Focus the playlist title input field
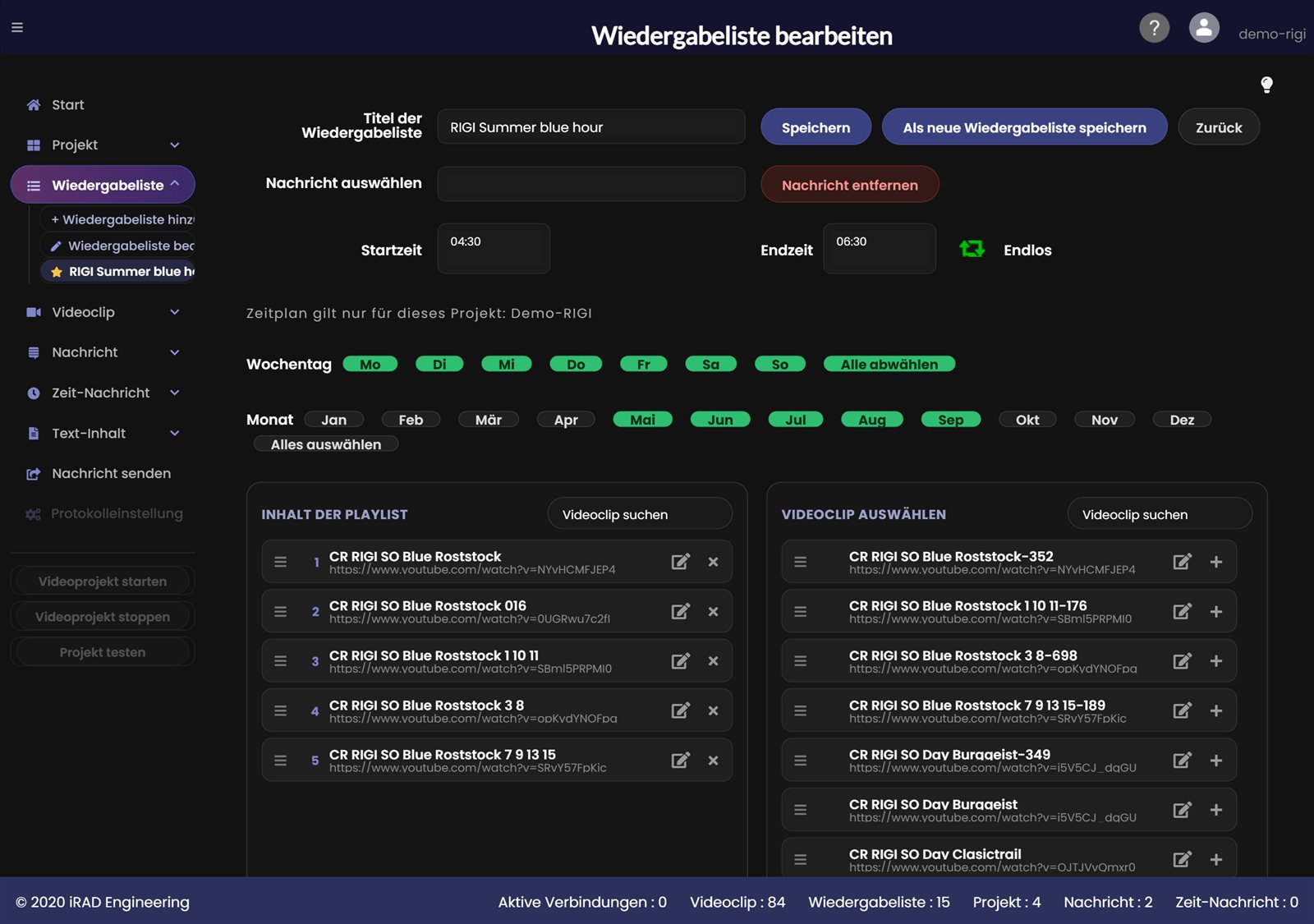The image size is (1314, 924). (591, 127)
